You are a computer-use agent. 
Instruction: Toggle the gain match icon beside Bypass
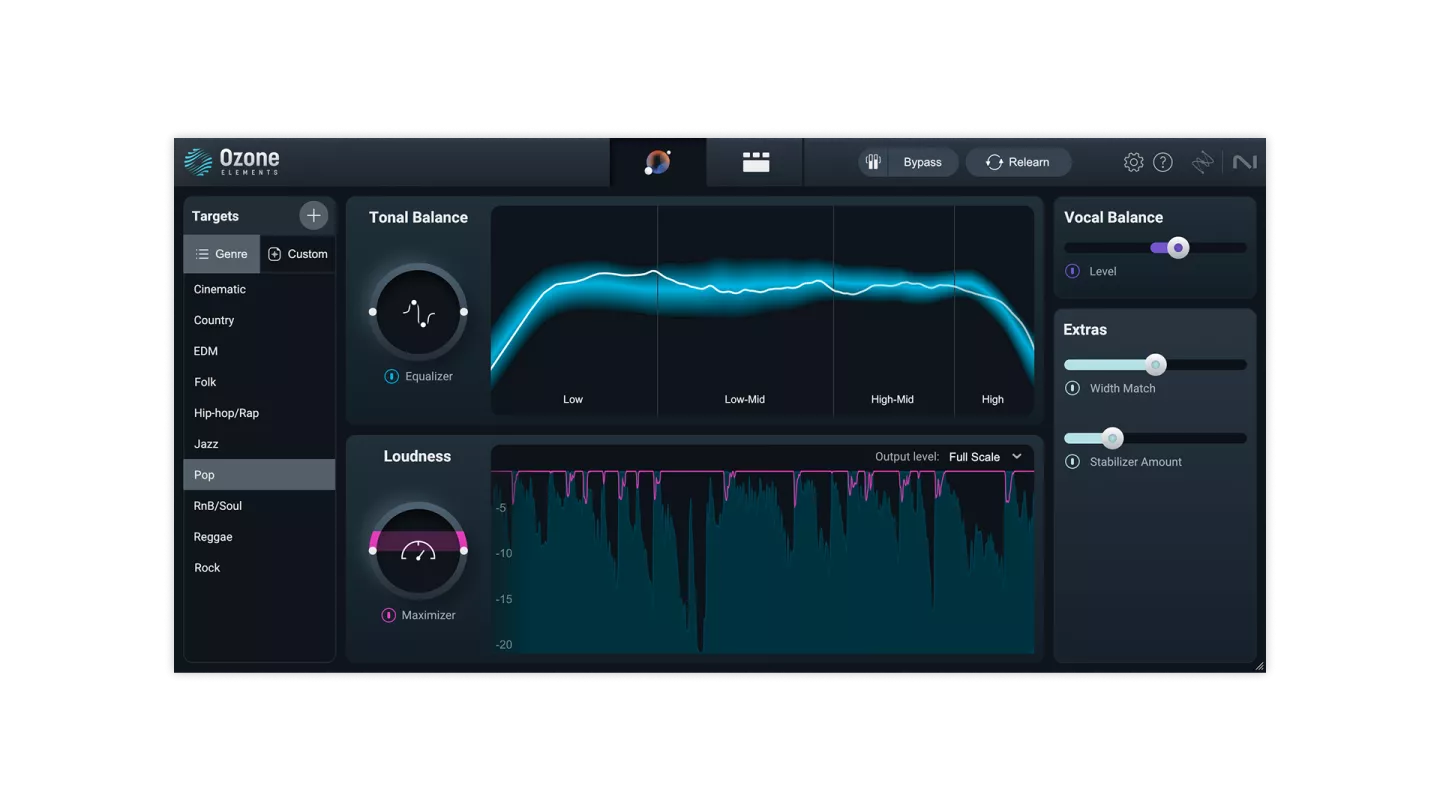(873, 162)
